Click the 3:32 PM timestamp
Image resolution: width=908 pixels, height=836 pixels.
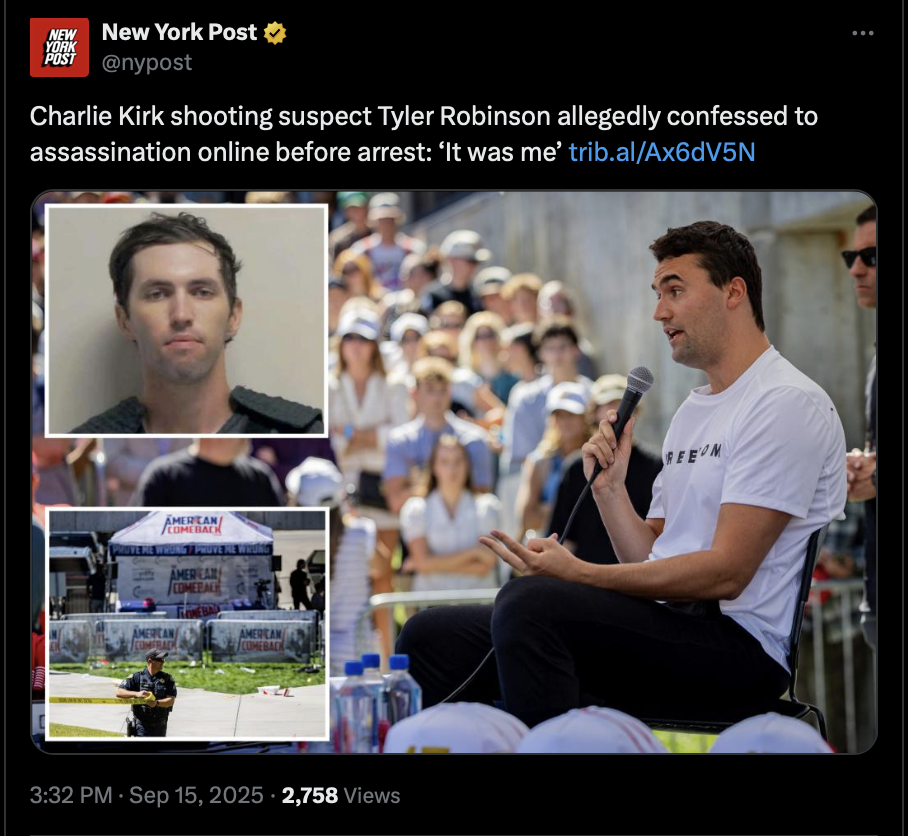[71, 795]
